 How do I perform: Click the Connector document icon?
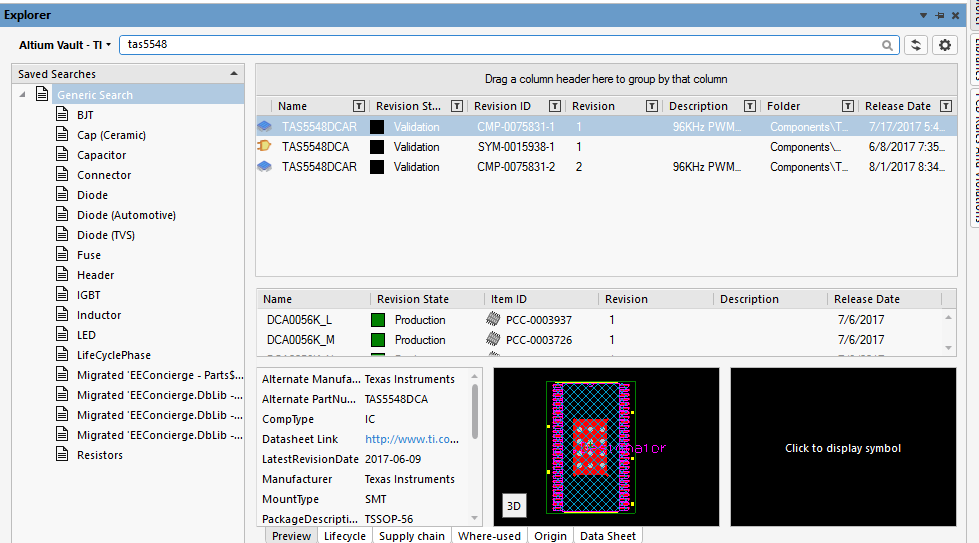point(62,174)
